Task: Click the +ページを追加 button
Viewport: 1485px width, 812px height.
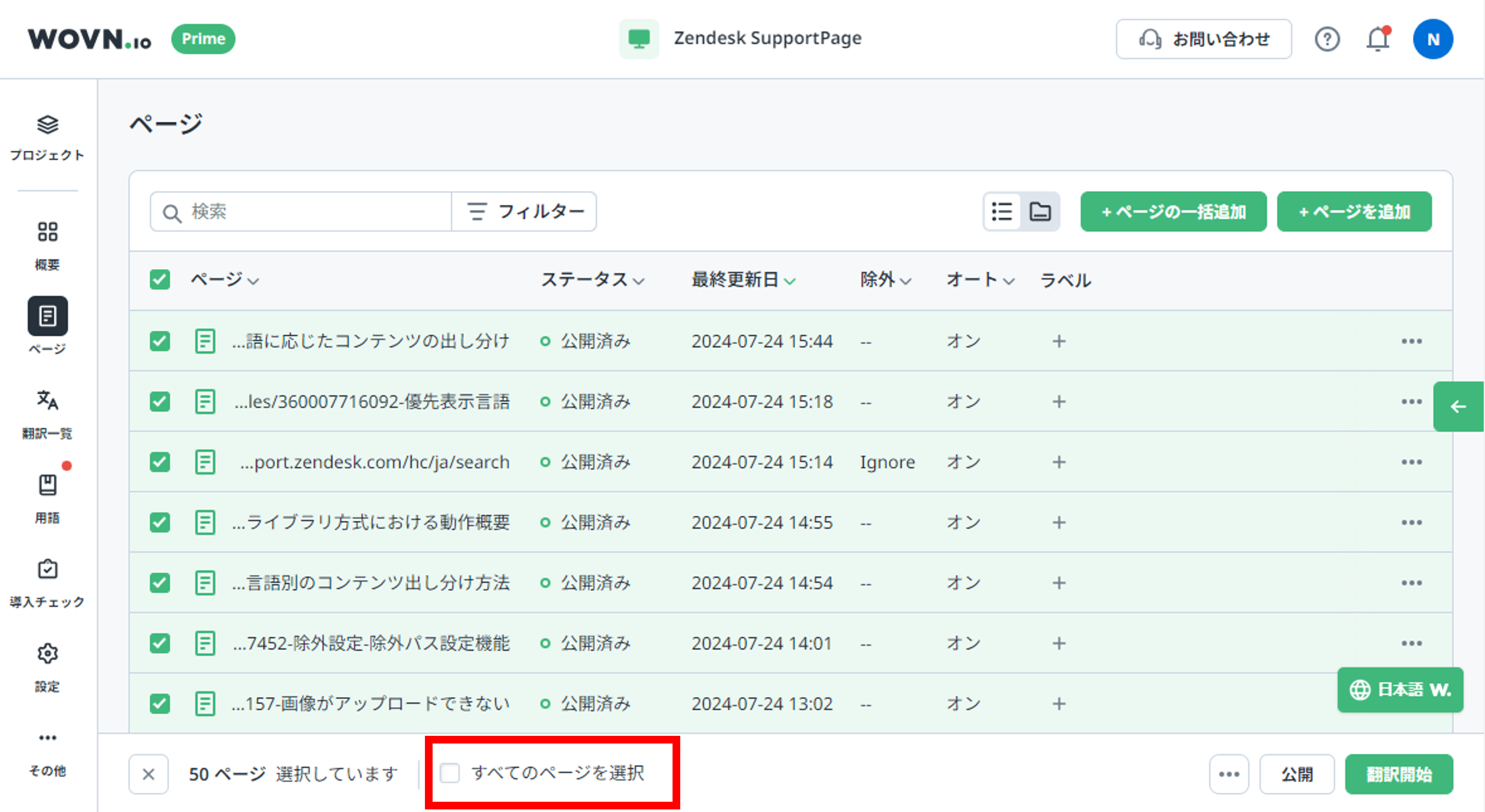Action: (x=1354, y=211)
